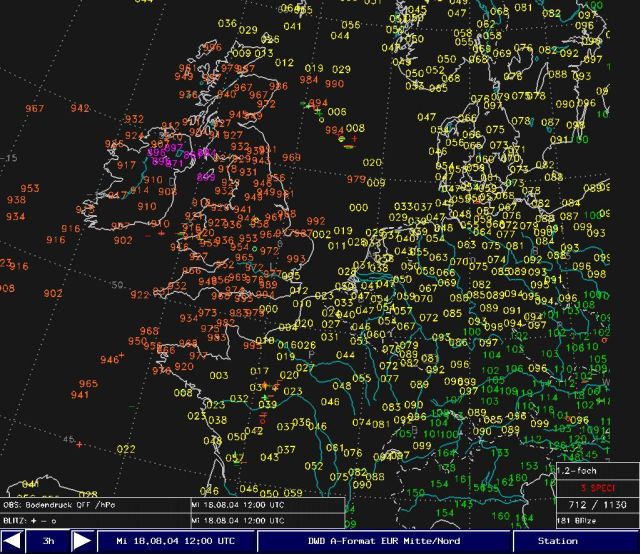Click the Mi 18.08.04 12:00 UTC bottom bar field

(175, 541)
